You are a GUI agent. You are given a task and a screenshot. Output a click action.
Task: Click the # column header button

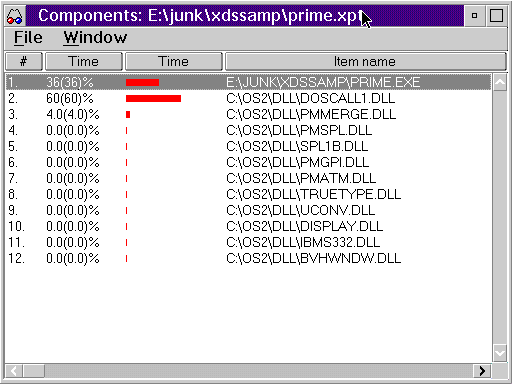pyautogui.click(x=24, y=61)
